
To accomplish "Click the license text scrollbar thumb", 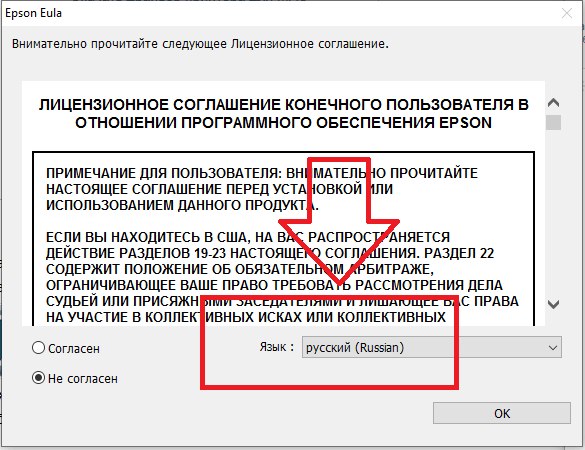I will tap(553, 122).
